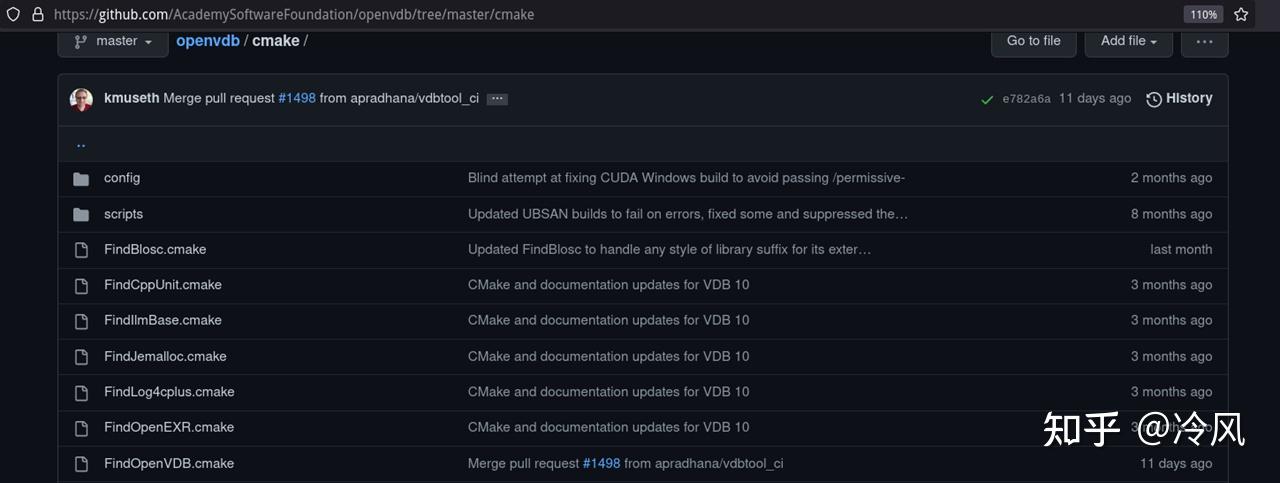
Task: Click kmuseth's avatar image
Action: [x=81, y=99]
